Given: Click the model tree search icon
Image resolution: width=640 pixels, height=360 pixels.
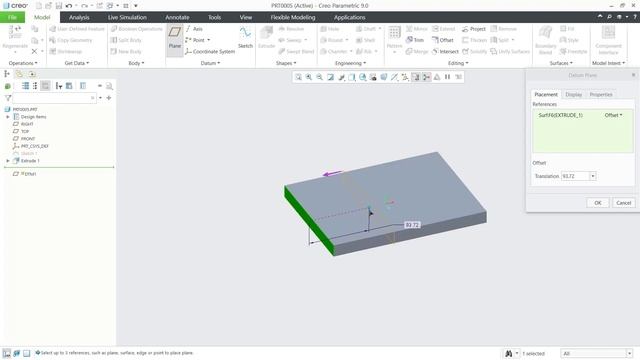Looking at the screenshot, I should click(x=109, y=86).
